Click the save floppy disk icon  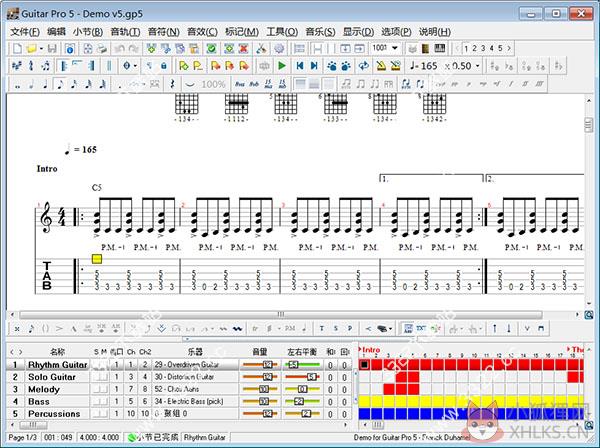click(x=52, y=49)
